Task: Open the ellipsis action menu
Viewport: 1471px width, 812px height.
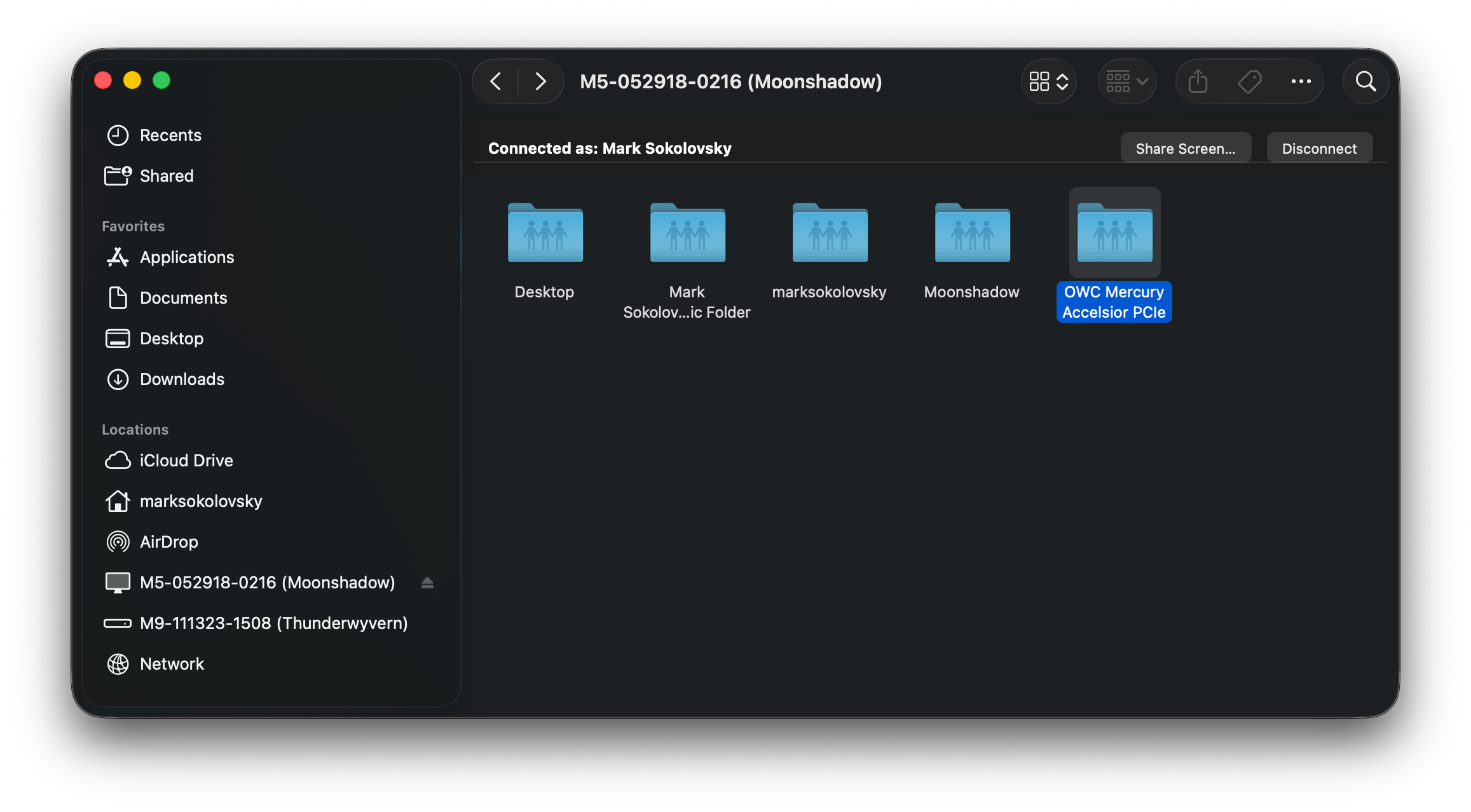Action: click(x=1301, y=81)
